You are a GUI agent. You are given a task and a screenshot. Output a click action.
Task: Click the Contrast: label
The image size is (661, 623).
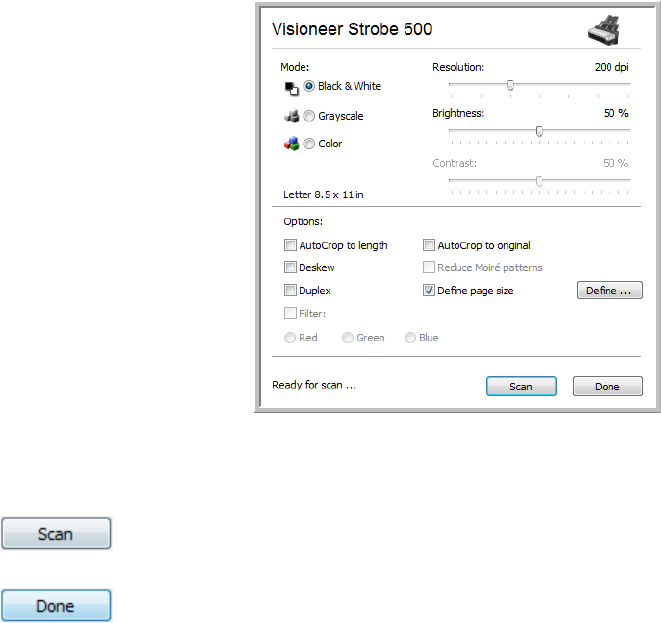454,163
